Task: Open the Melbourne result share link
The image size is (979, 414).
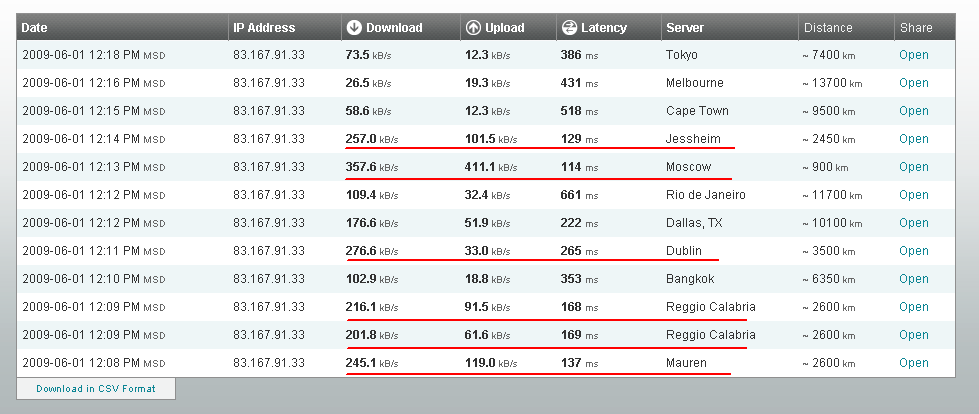Action: tap(913, 83)
